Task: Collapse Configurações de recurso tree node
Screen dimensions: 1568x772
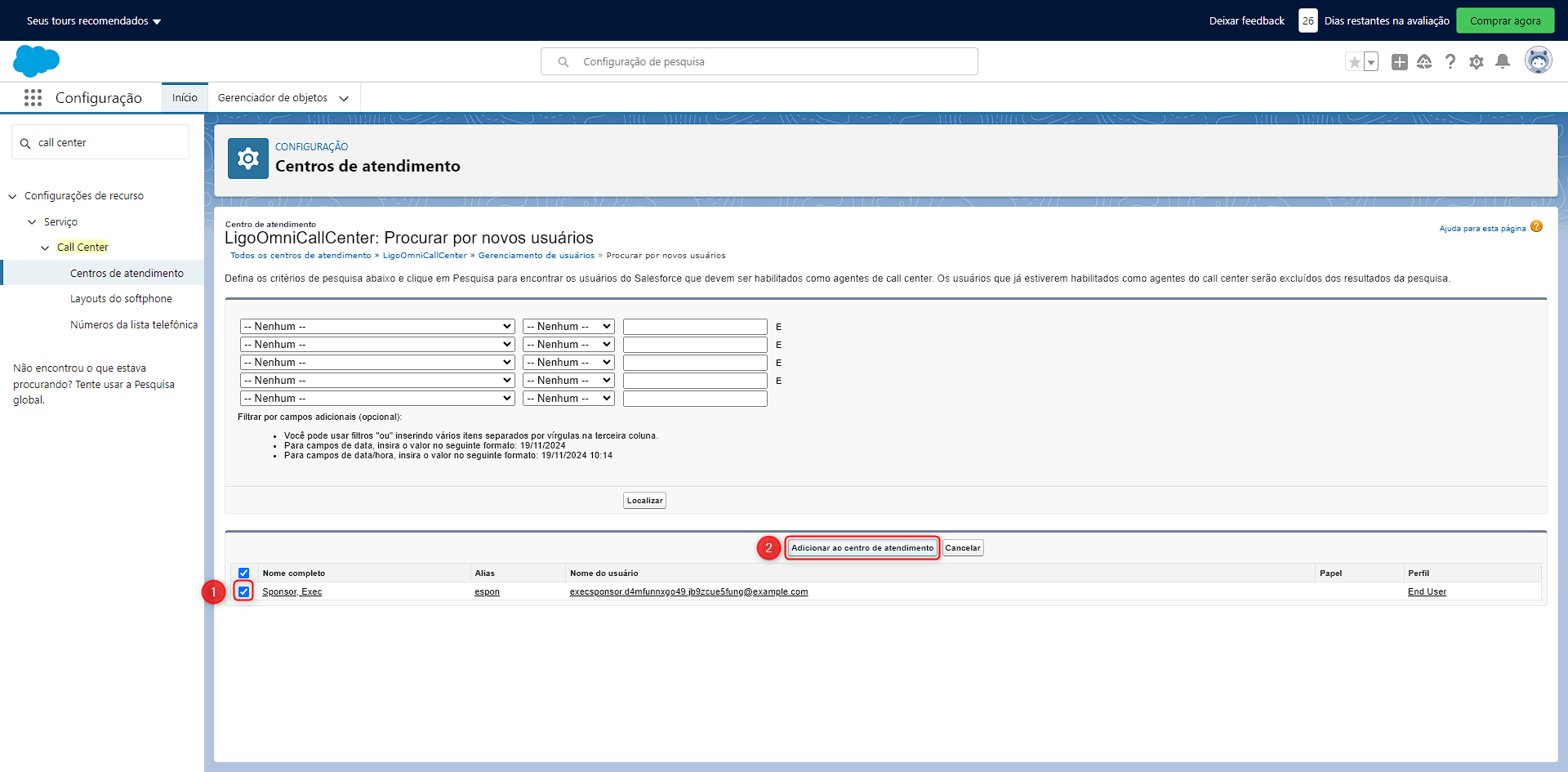Action: tap(12, 197)
